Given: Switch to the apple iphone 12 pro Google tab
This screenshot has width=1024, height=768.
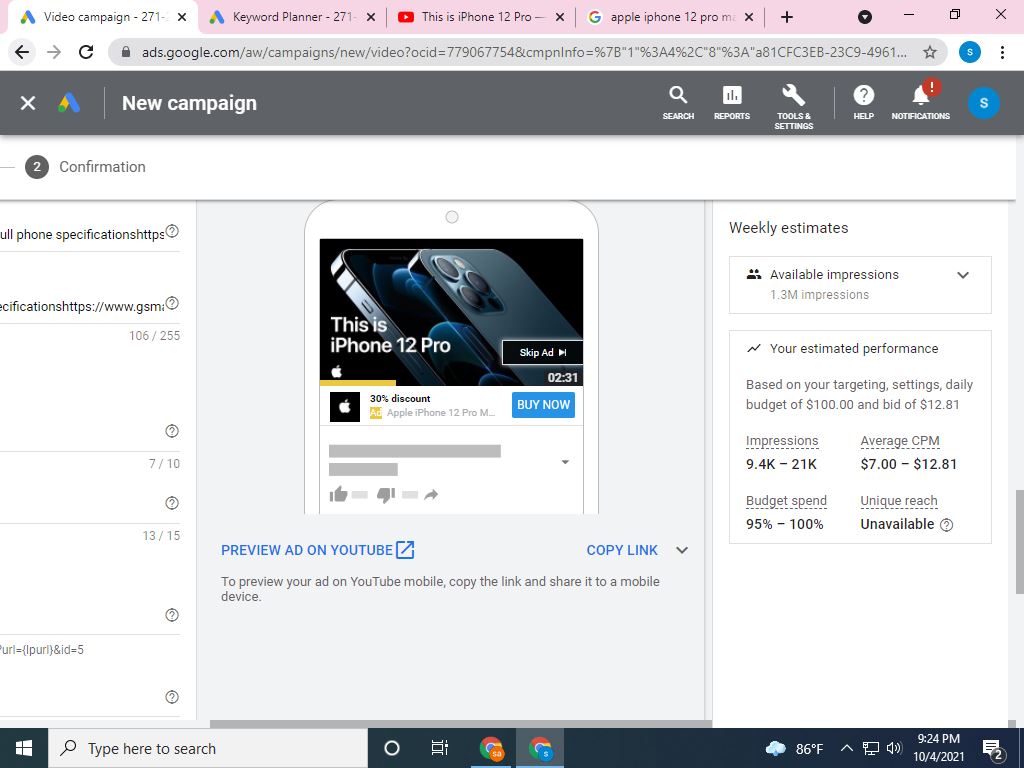Looking at the screenshot, I should pos(671,17).
